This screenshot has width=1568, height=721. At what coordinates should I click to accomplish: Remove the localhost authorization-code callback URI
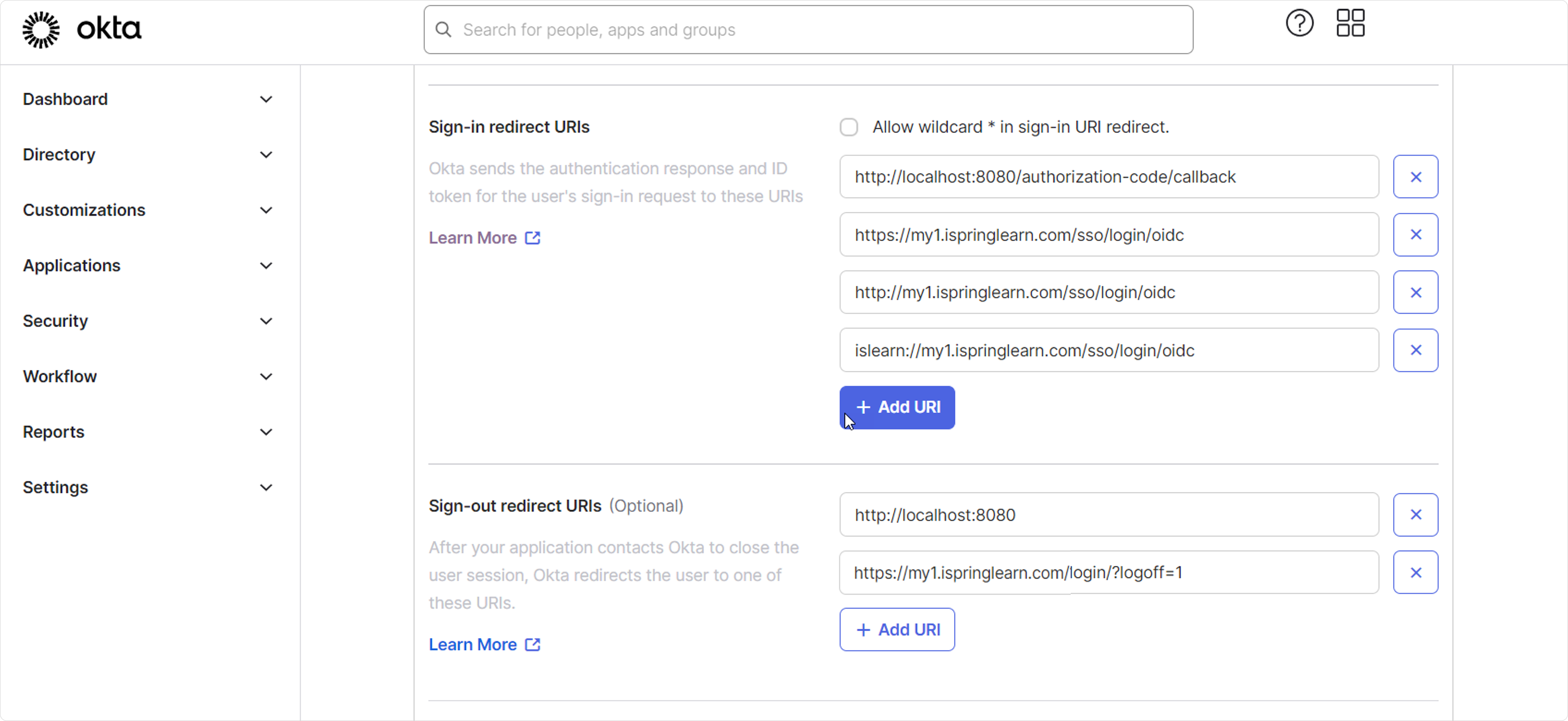point(1415,177)
